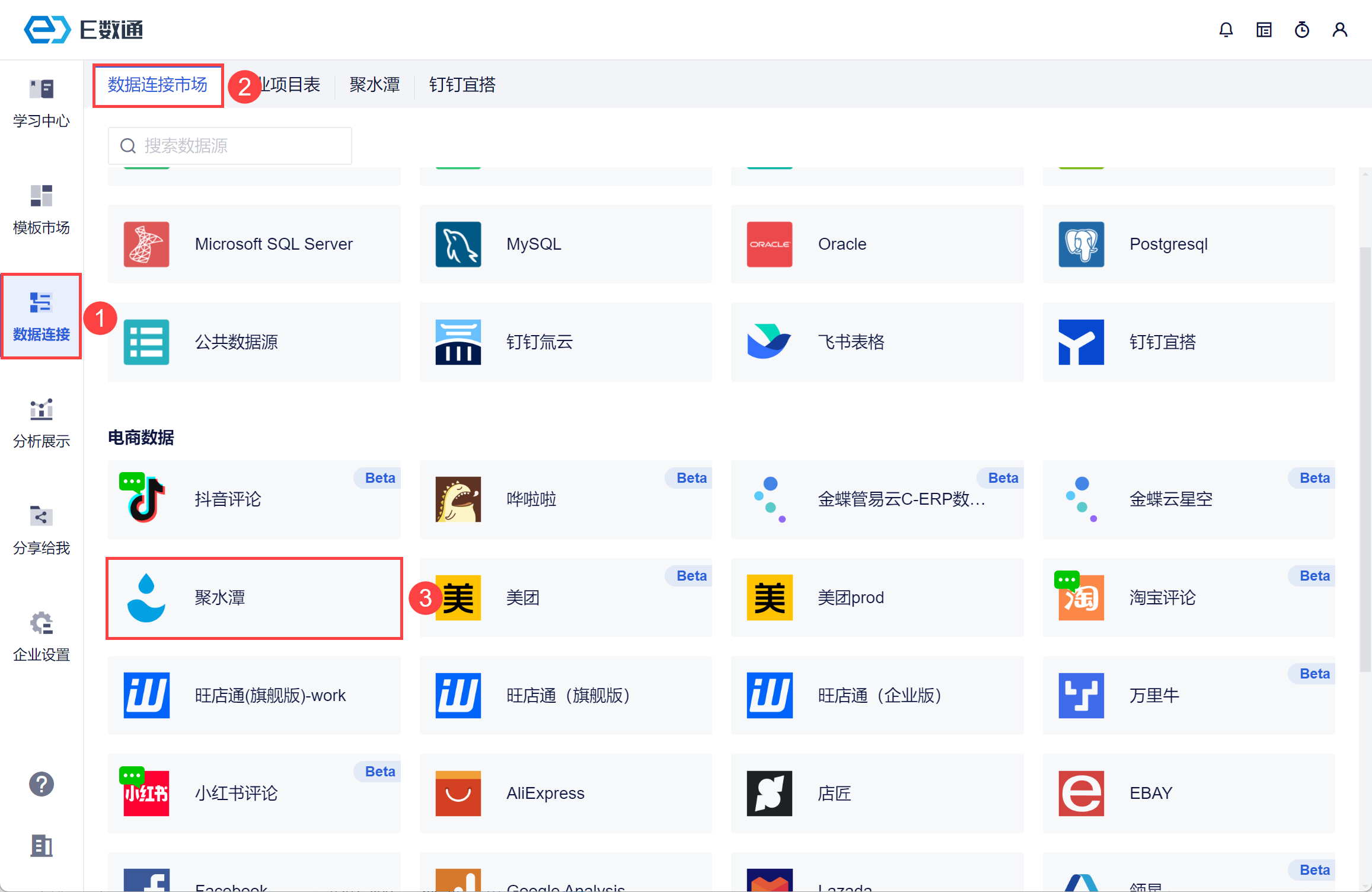Screen dimensions: 1372x892
Task: Switch to the 聚水潭 tab
Action: point(374,85)
